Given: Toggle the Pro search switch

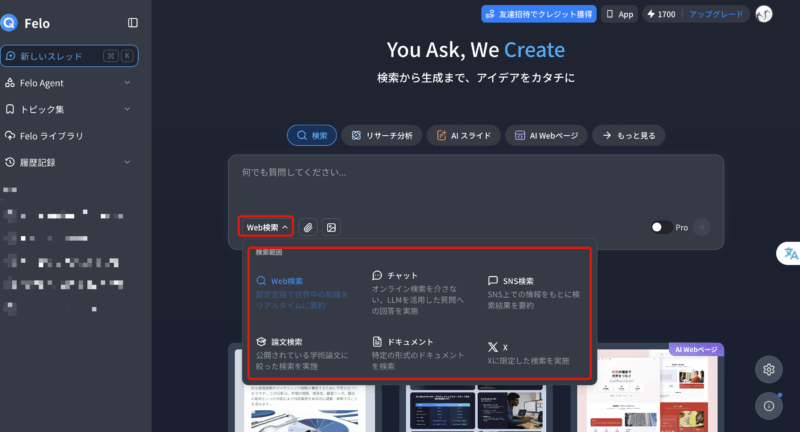Looking at the screenshot, I should pyautogui.click(x=661, y=227).
